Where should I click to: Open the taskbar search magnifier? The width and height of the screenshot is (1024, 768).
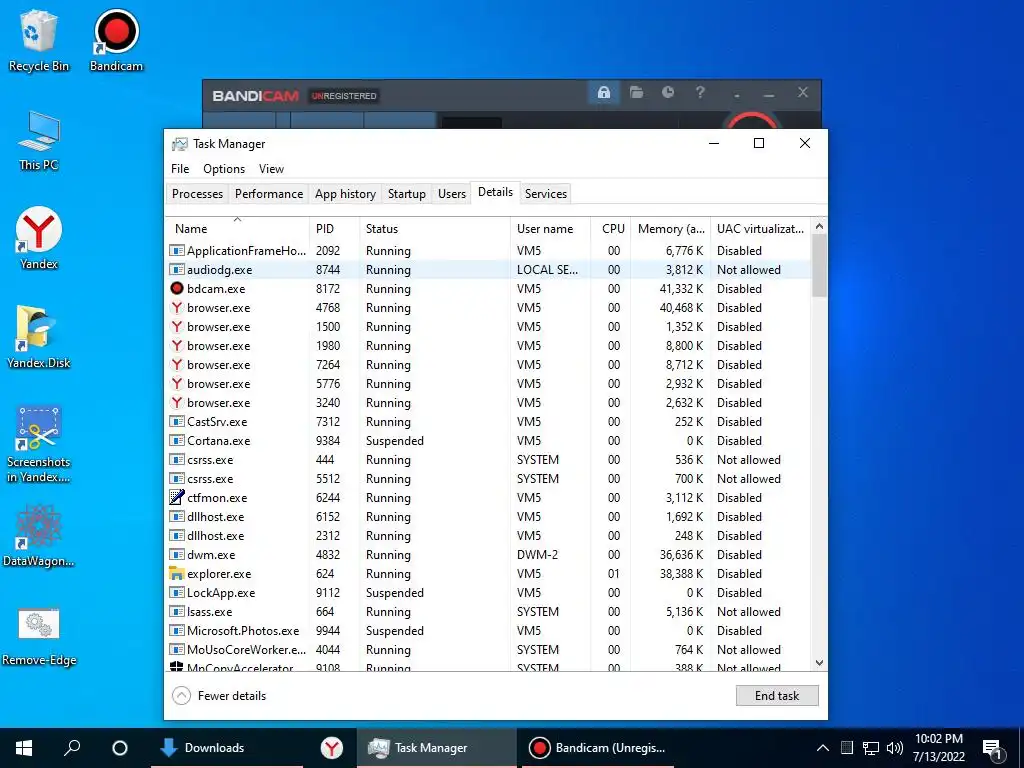click(72, 748)
